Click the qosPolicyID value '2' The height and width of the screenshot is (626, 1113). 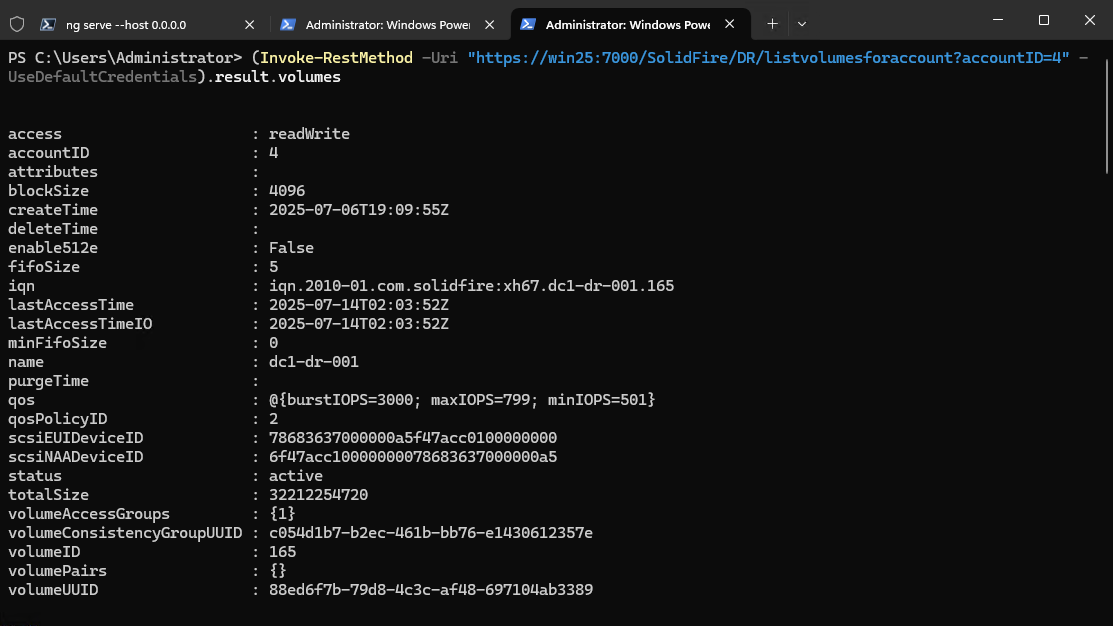(x=273, y=419)
